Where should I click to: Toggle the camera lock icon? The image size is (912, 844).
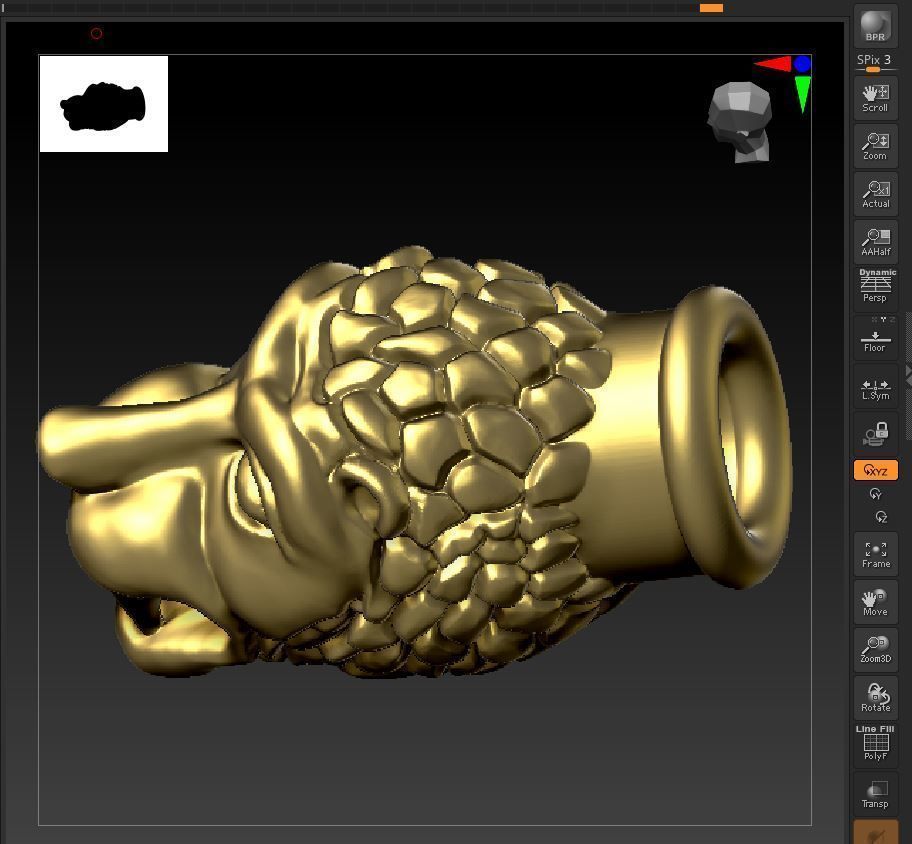(875, 435)
